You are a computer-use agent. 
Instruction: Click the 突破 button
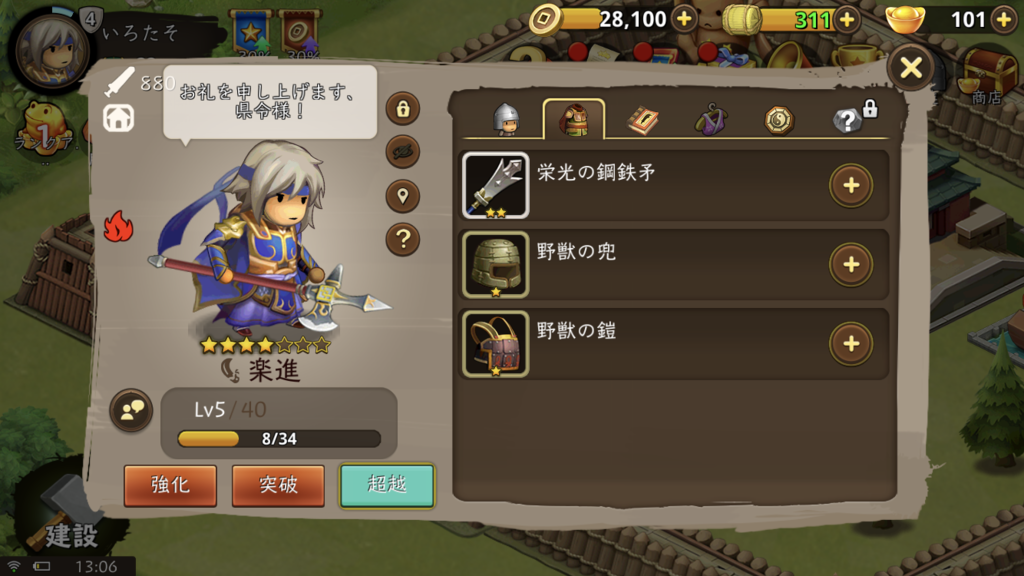click(278, 485)
